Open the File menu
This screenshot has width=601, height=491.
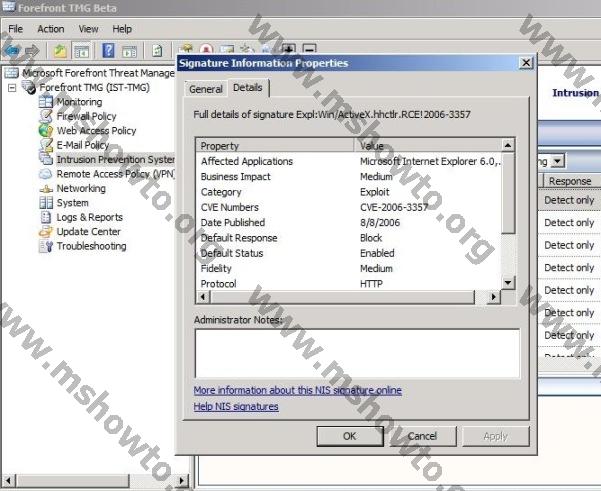point(15,29)
